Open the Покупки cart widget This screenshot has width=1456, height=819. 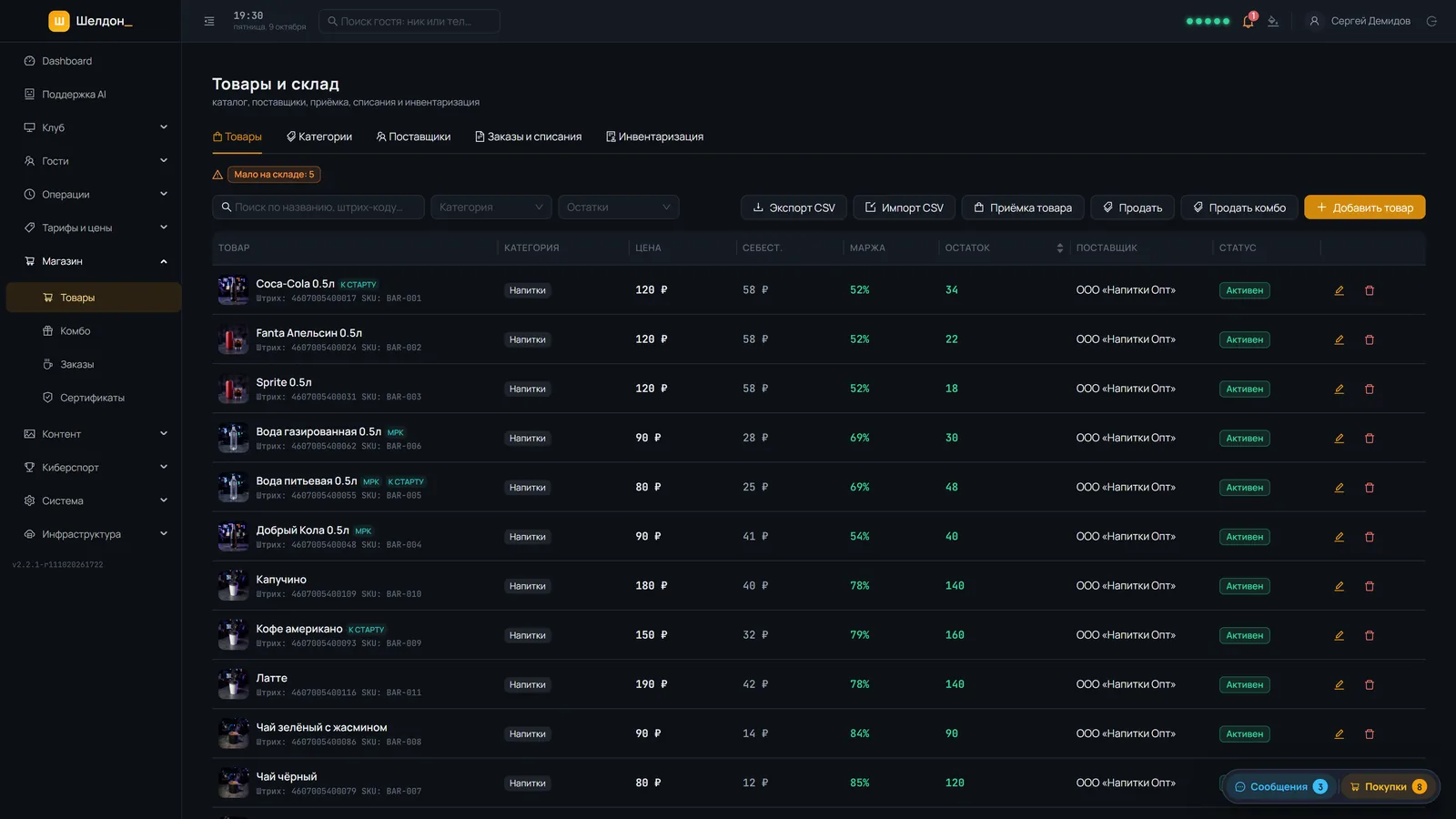[x=1388, y=787]
